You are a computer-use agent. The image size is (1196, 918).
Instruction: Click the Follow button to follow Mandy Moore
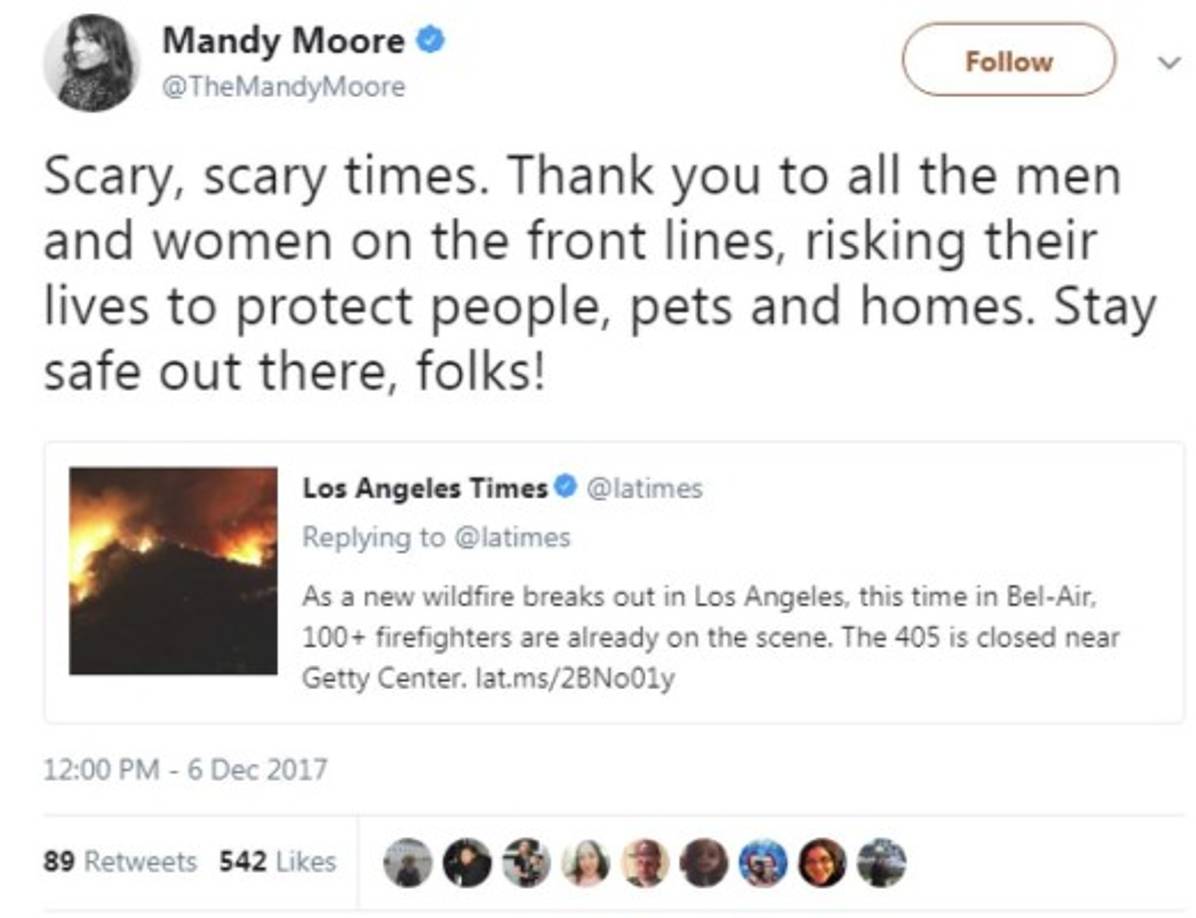pos(1008,60)
